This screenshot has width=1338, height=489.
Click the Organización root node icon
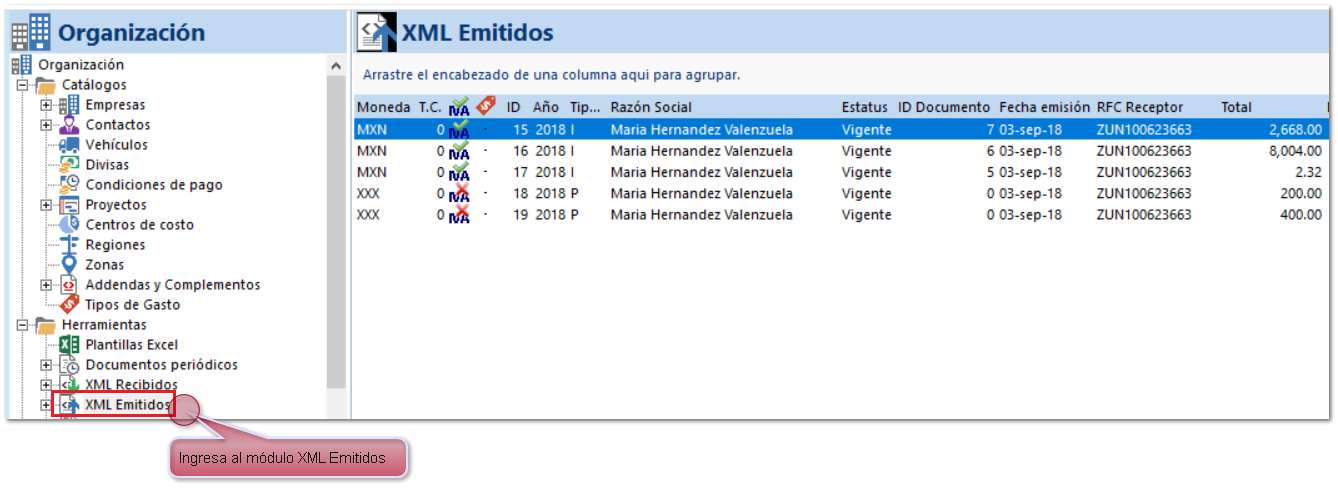pyautogui.click(x=22, y=65)
